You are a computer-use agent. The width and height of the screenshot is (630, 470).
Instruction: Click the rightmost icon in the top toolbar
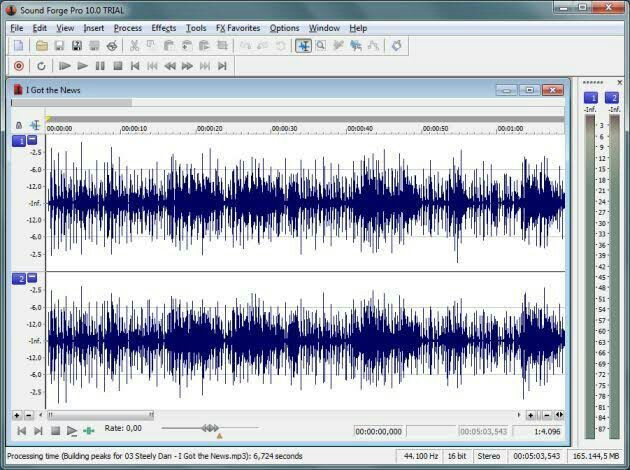pos(397,46)
